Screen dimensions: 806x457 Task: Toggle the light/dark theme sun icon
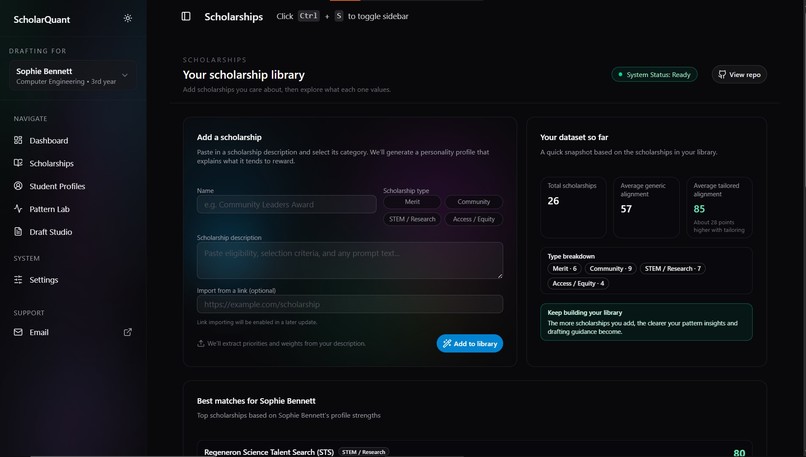(127, 19)
